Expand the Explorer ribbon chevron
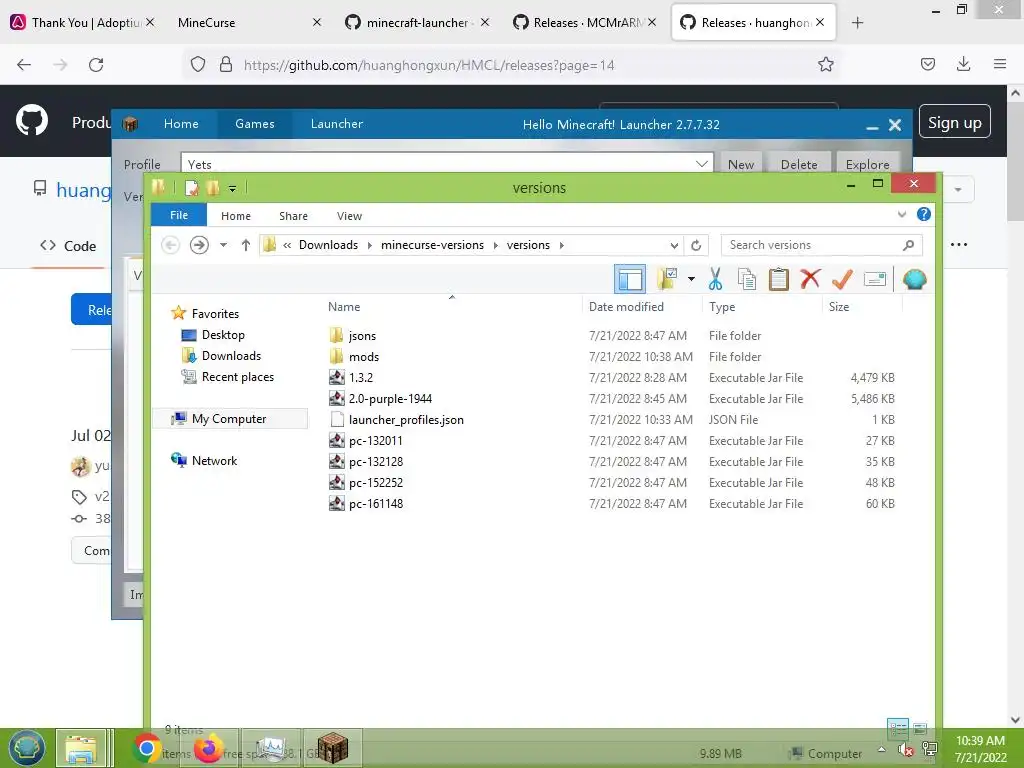 tap(902, 214)
